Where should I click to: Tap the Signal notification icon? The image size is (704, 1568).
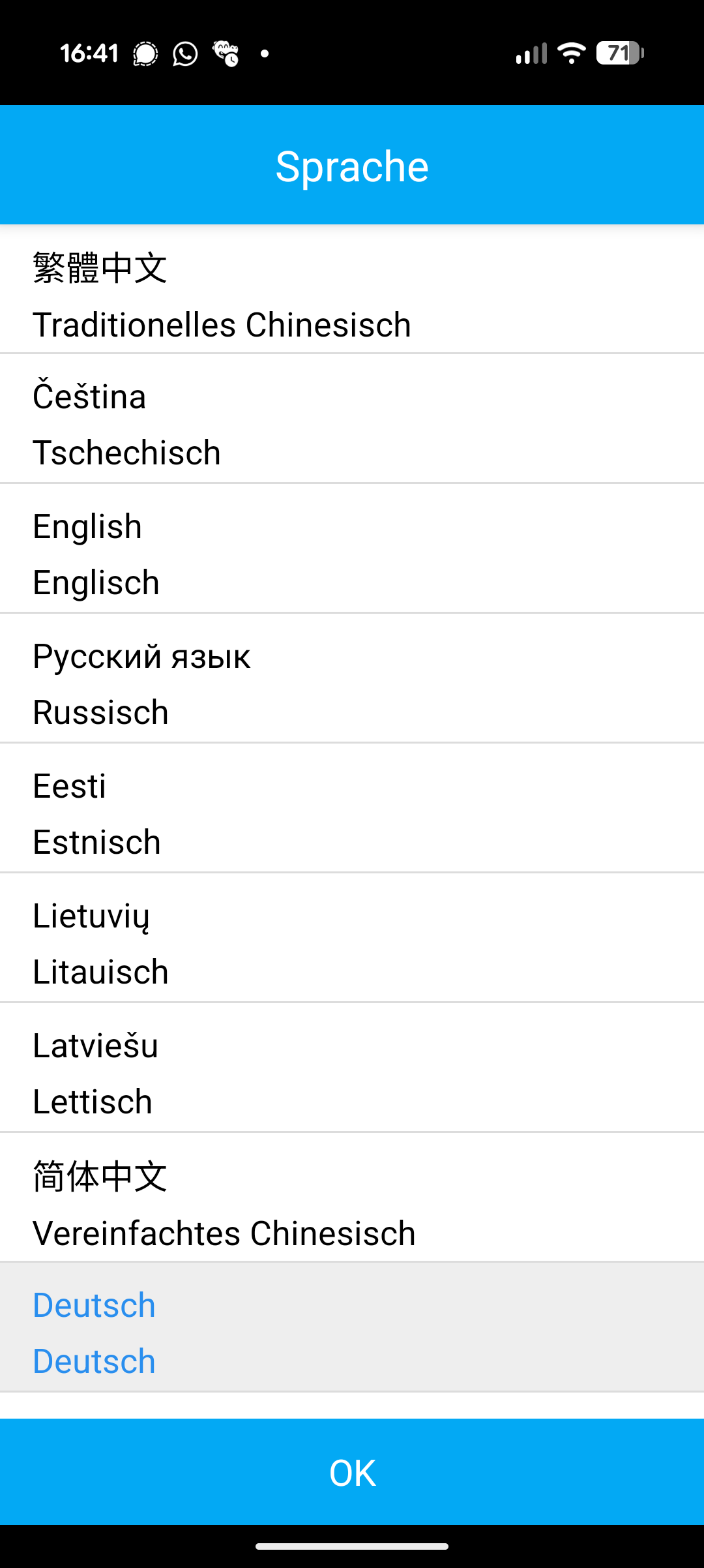145,53
